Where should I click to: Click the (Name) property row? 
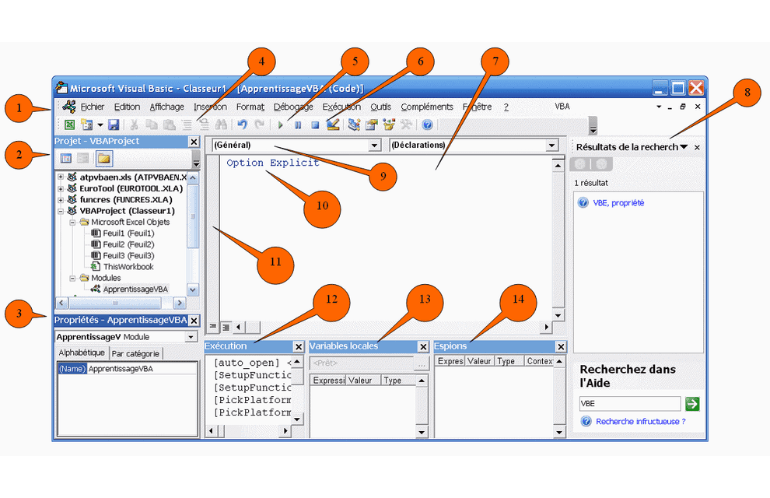pos(127,368)
